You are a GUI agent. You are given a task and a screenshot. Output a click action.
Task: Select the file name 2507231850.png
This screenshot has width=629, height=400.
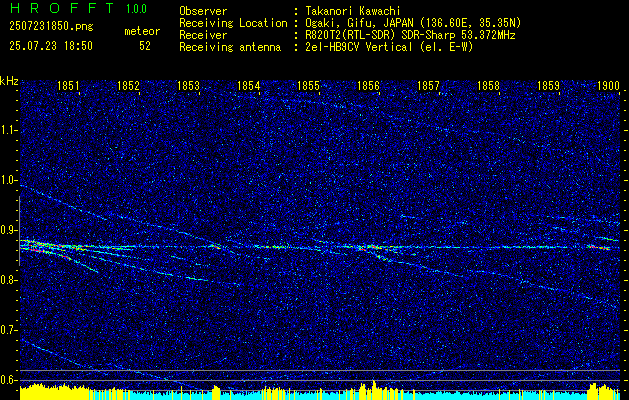click(51, 26)
